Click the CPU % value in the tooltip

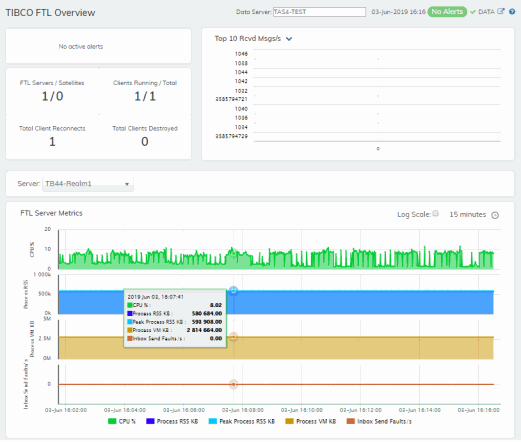click(216, 305)
